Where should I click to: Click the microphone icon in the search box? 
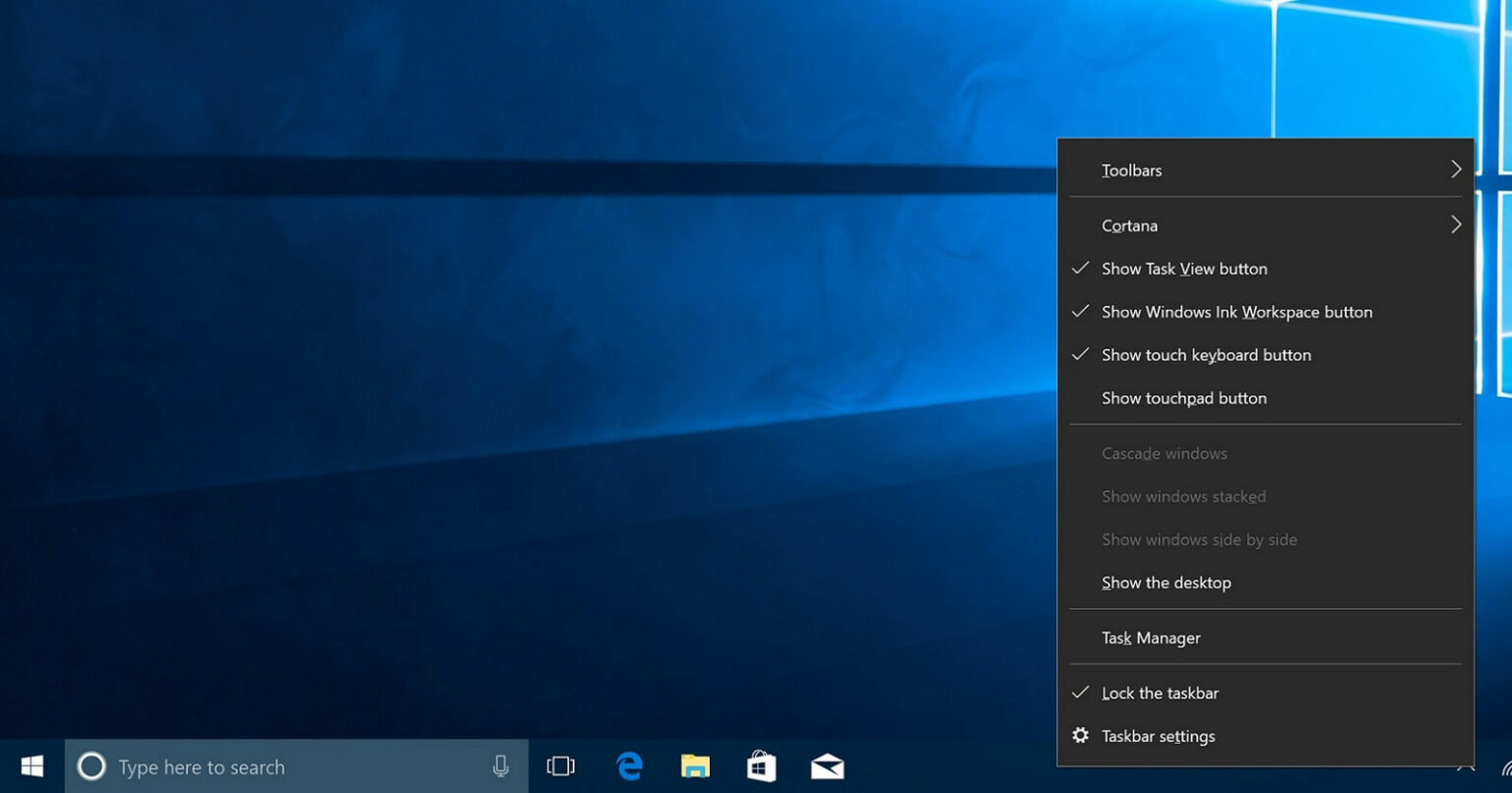pyautogui.click(x=501, y=765)
